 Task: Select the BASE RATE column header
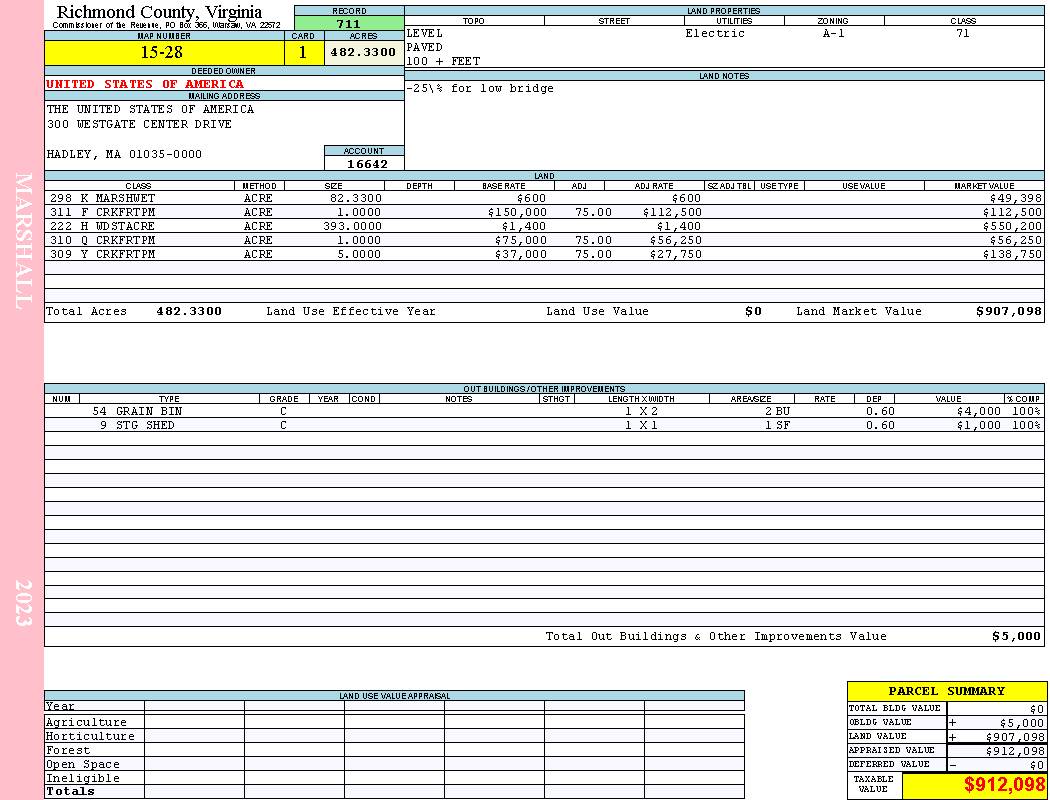click(504, 185)
